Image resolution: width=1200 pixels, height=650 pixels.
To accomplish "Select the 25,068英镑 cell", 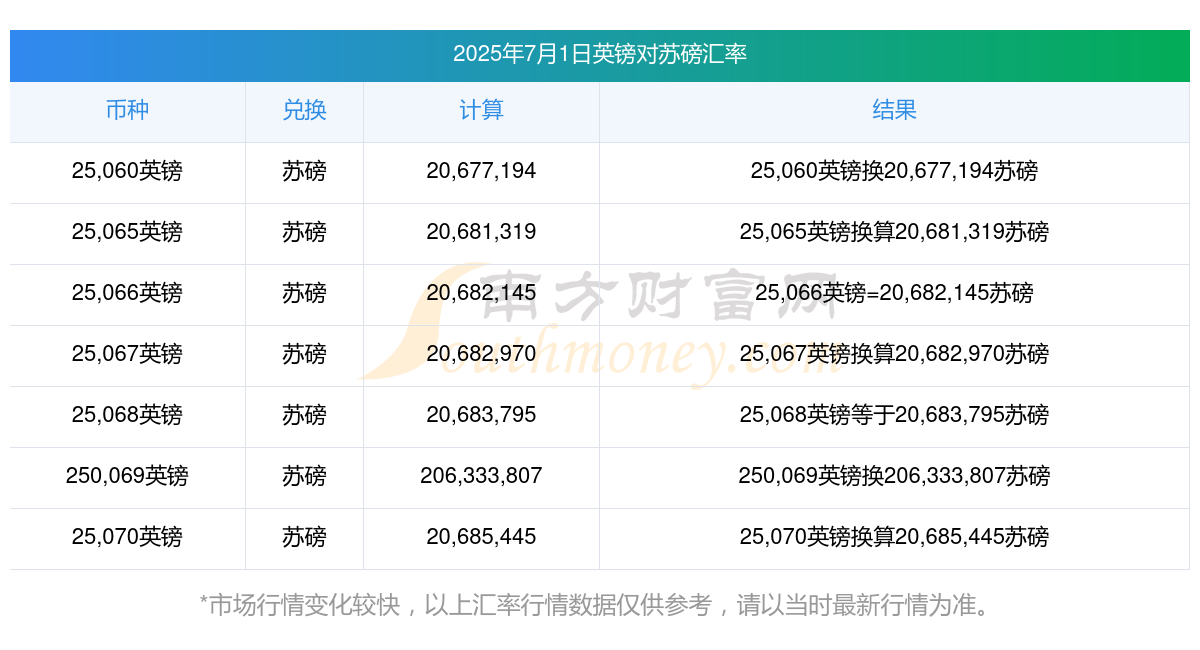I will [127, 415].
